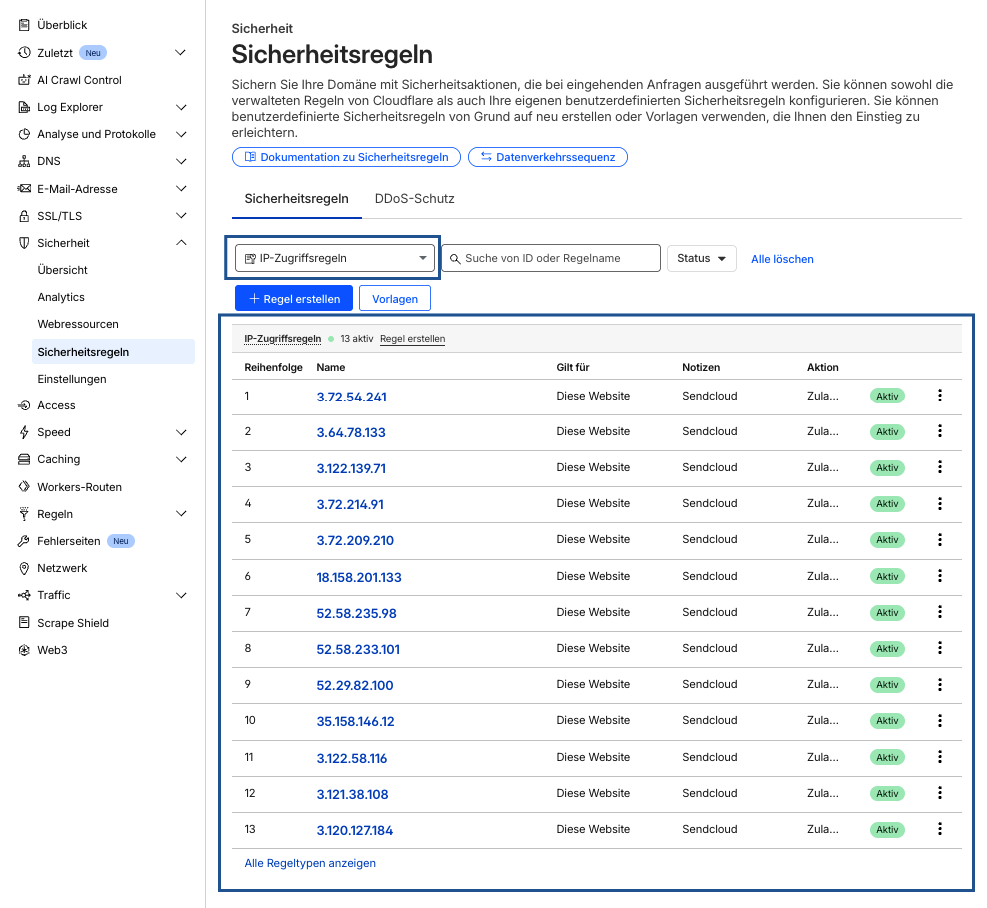Open three-dot menu for 18.158.201.133

pyautogui.click(x=940, y=576)
